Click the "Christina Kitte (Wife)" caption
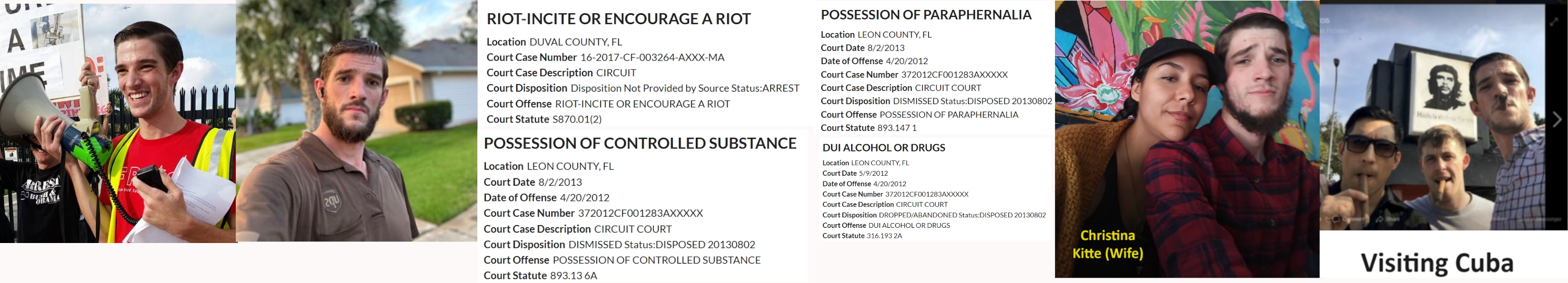The width and height of the screenshot is (1568, 283). (x=1107, y=244)
